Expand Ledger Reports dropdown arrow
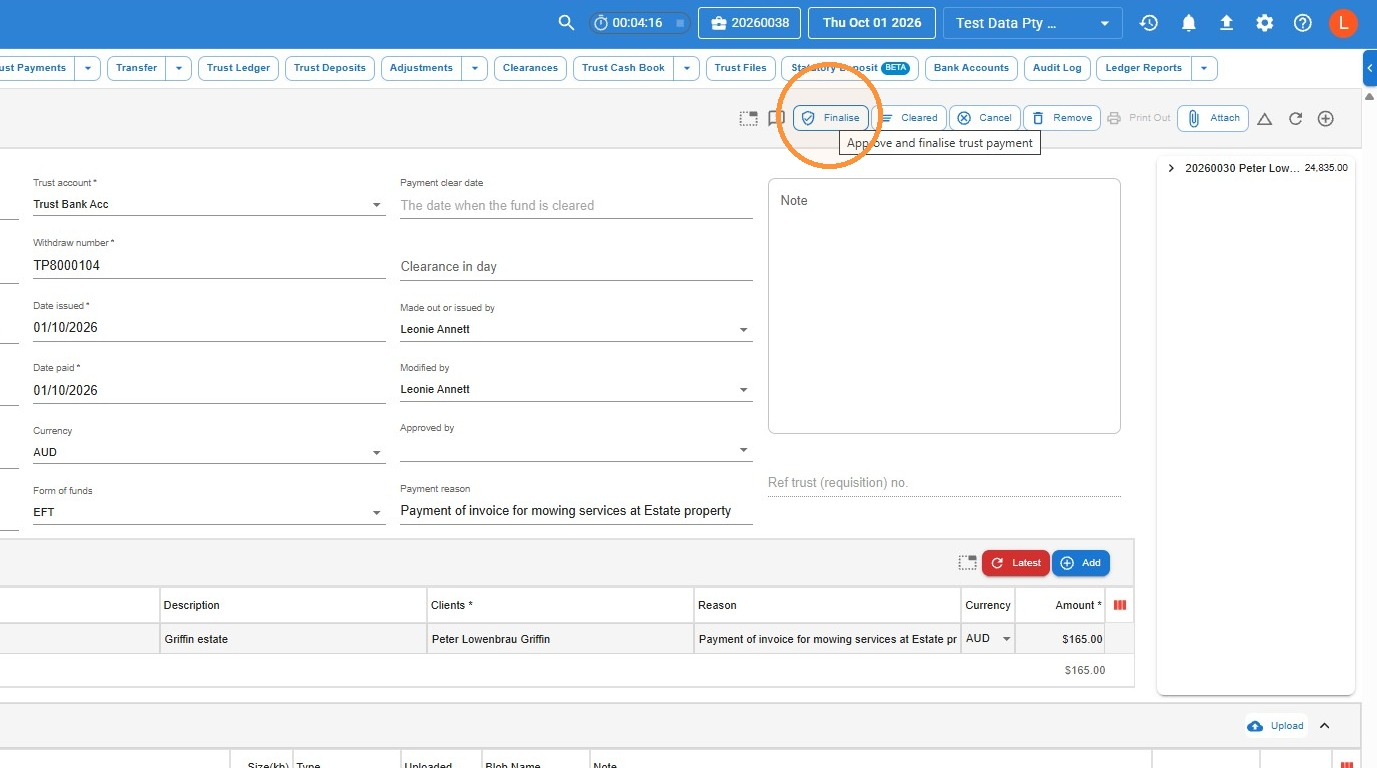Viewport: 1377px width, 768px height. [1204, 68]
